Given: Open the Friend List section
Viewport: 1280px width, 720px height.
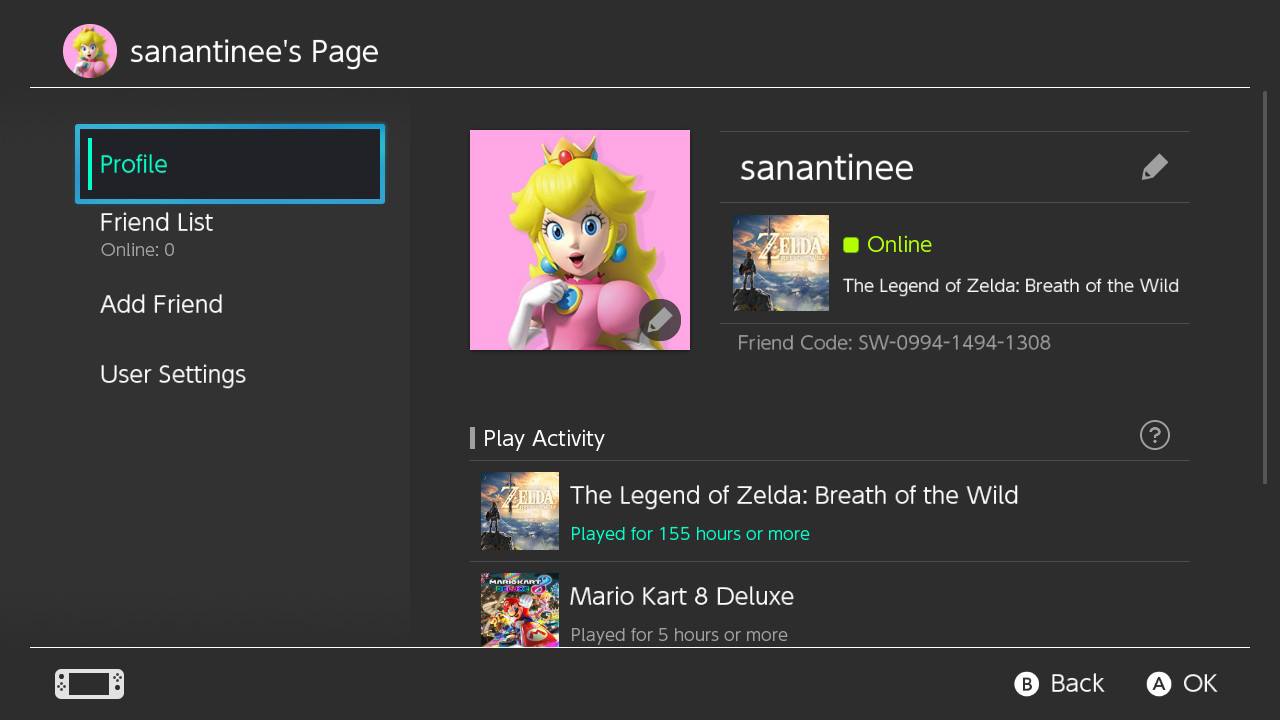Looking at the screenshot, I should pos(230,234).
